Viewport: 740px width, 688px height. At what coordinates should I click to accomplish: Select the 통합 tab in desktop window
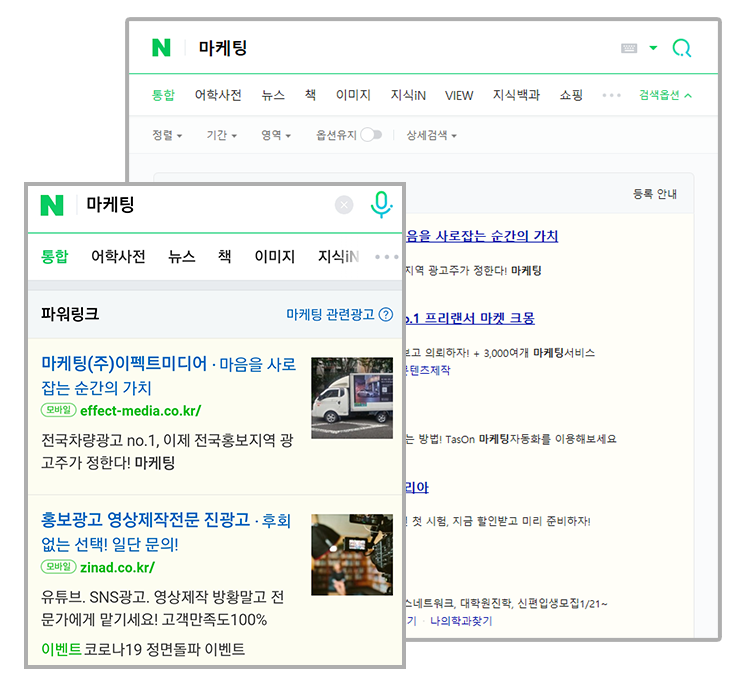click(x=163, y=95)
